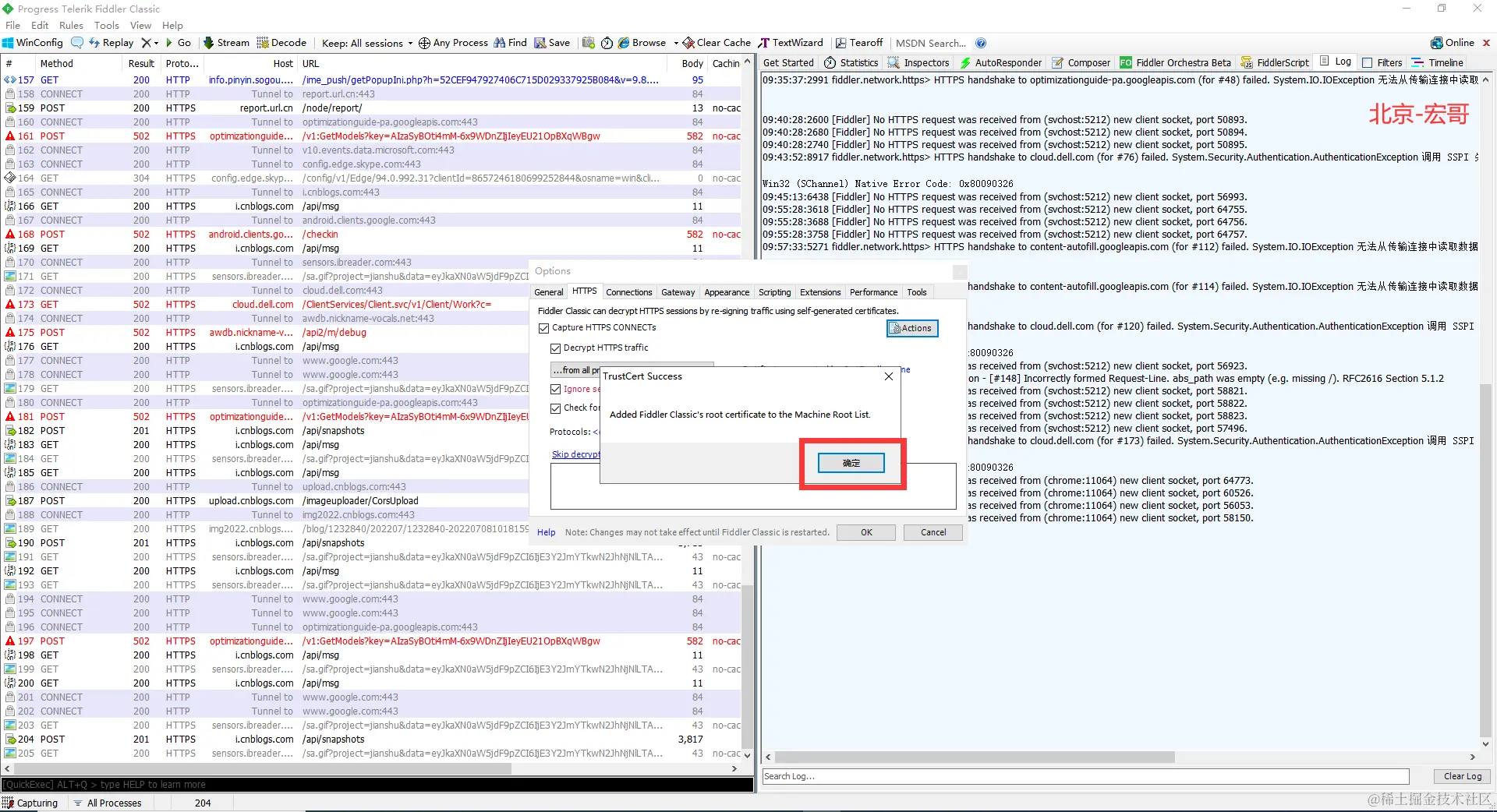Image resolution: width=1497 pixels, height=812 pixels.
Task: Save sessions with the toolbar Save button
Action: pos(552,43)
